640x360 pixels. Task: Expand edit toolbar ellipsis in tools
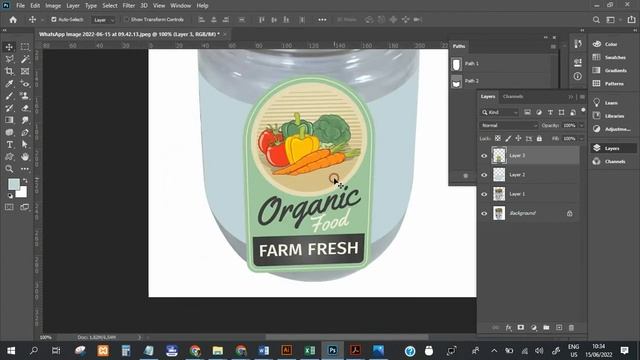[25, 169]
